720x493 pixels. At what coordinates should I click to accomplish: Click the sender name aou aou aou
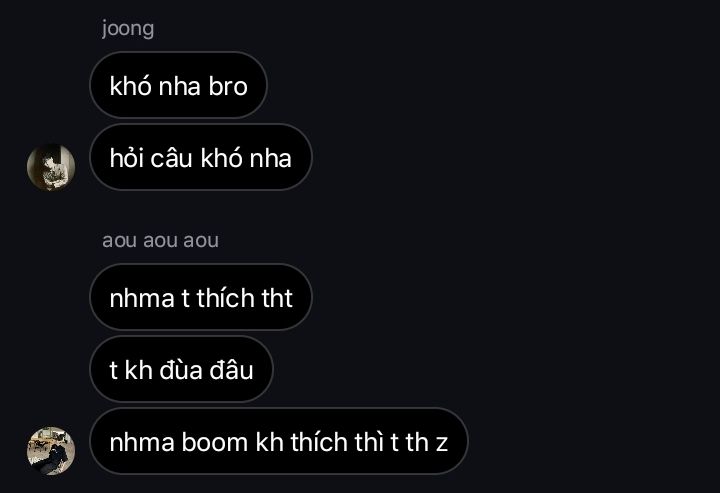click(x=160, y=240)
